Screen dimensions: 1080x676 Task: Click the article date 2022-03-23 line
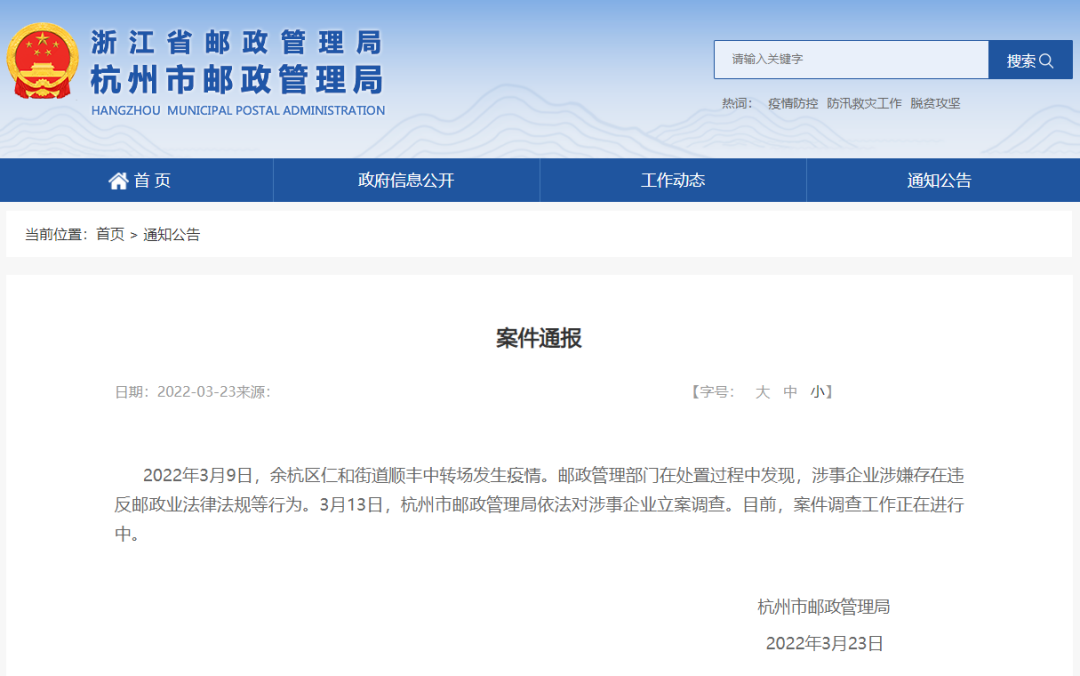tap(192, 392)
